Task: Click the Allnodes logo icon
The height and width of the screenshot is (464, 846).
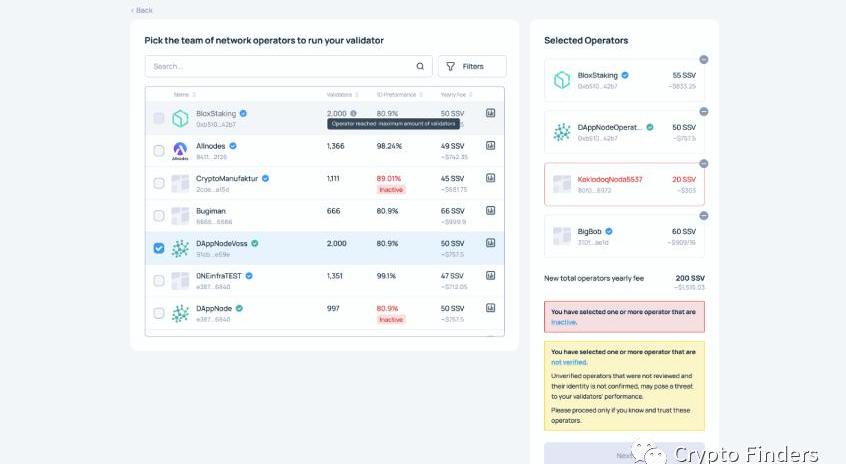Action: 180,151
